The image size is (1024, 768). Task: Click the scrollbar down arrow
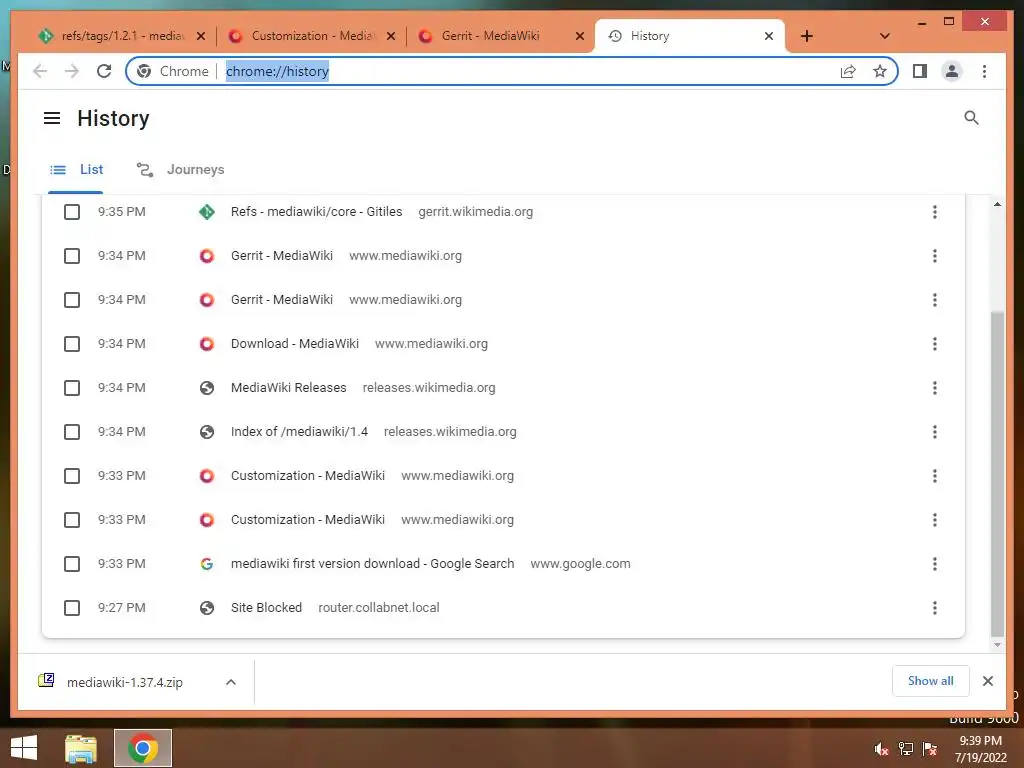997,645
